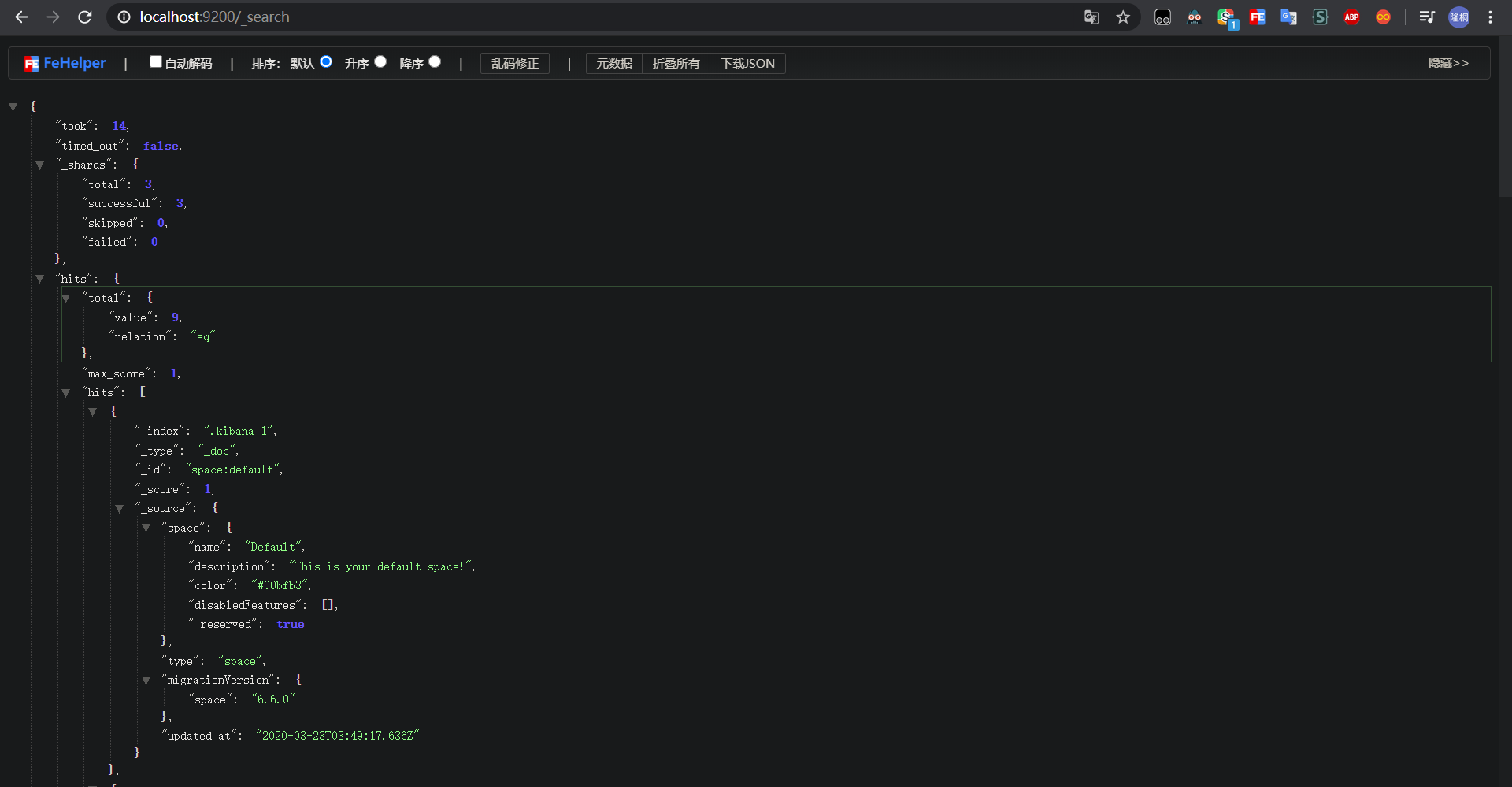The image size is (1512, 787).
Task: Click 隐藏>> to hide toolbar
Action: pos(1448,63)
